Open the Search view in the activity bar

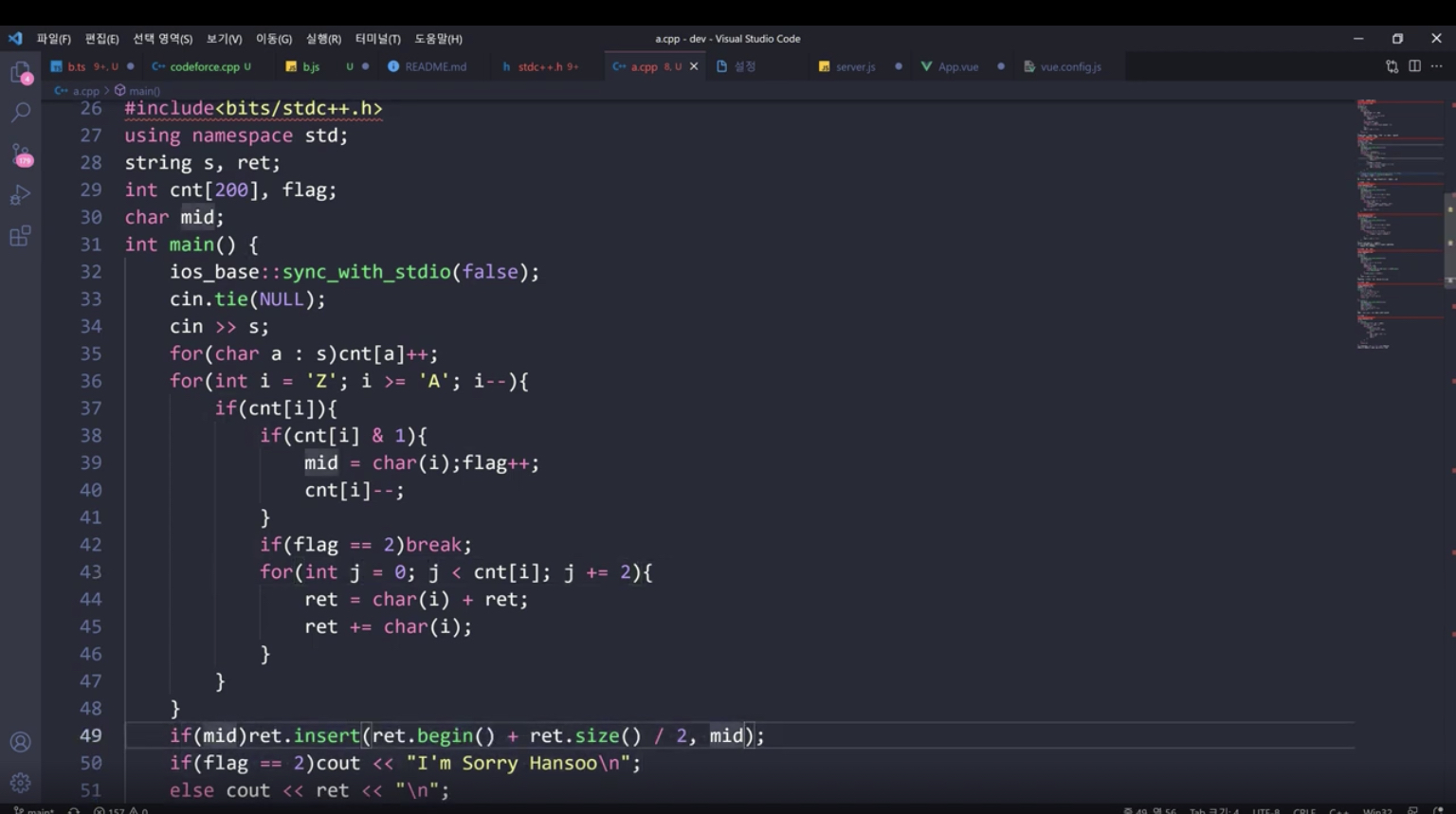click(x=20, y=113)
